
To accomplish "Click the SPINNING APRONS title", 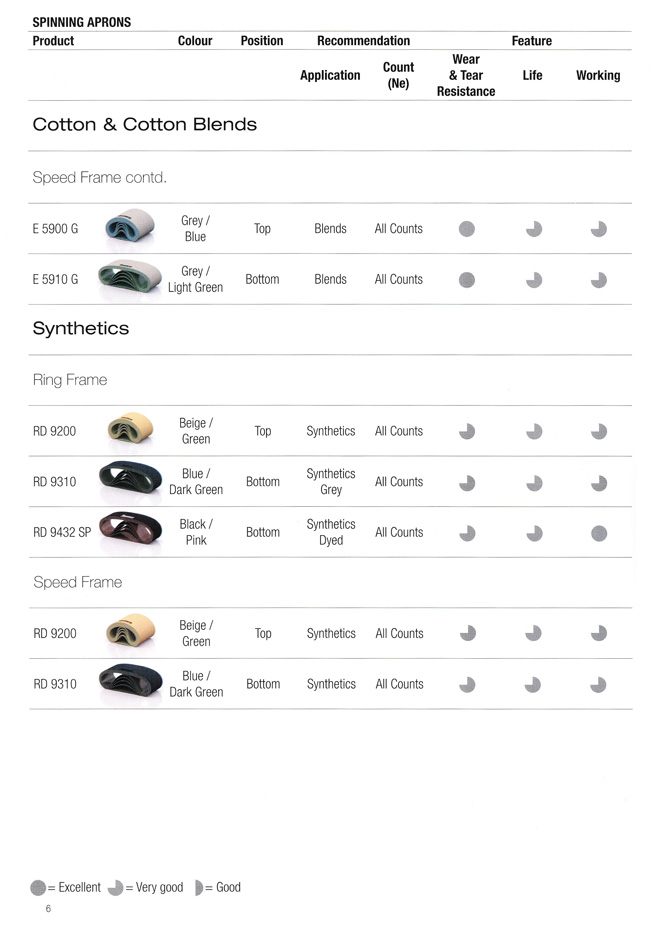I will point(82,22).
